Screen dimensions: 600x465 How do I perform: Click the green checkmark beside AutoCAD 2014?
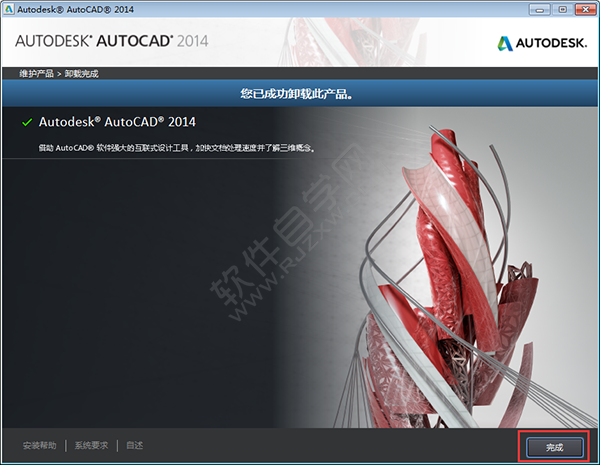click(27, 122)
